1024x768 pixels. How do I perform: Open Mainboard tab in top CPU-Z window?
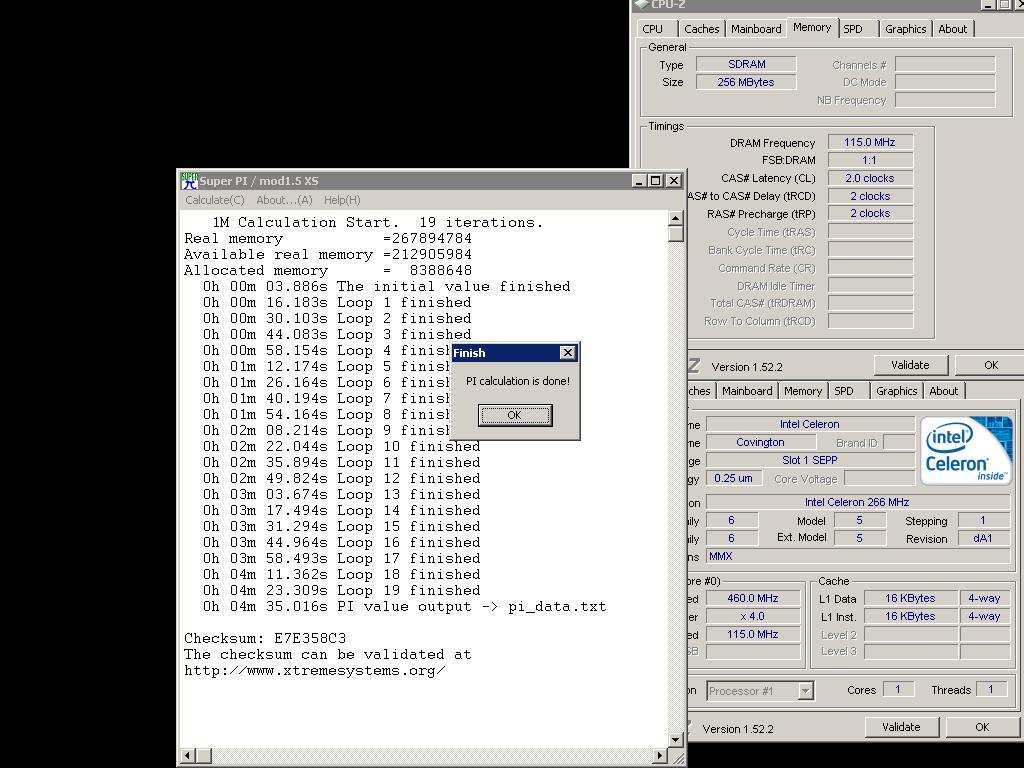tap(756, 29)
